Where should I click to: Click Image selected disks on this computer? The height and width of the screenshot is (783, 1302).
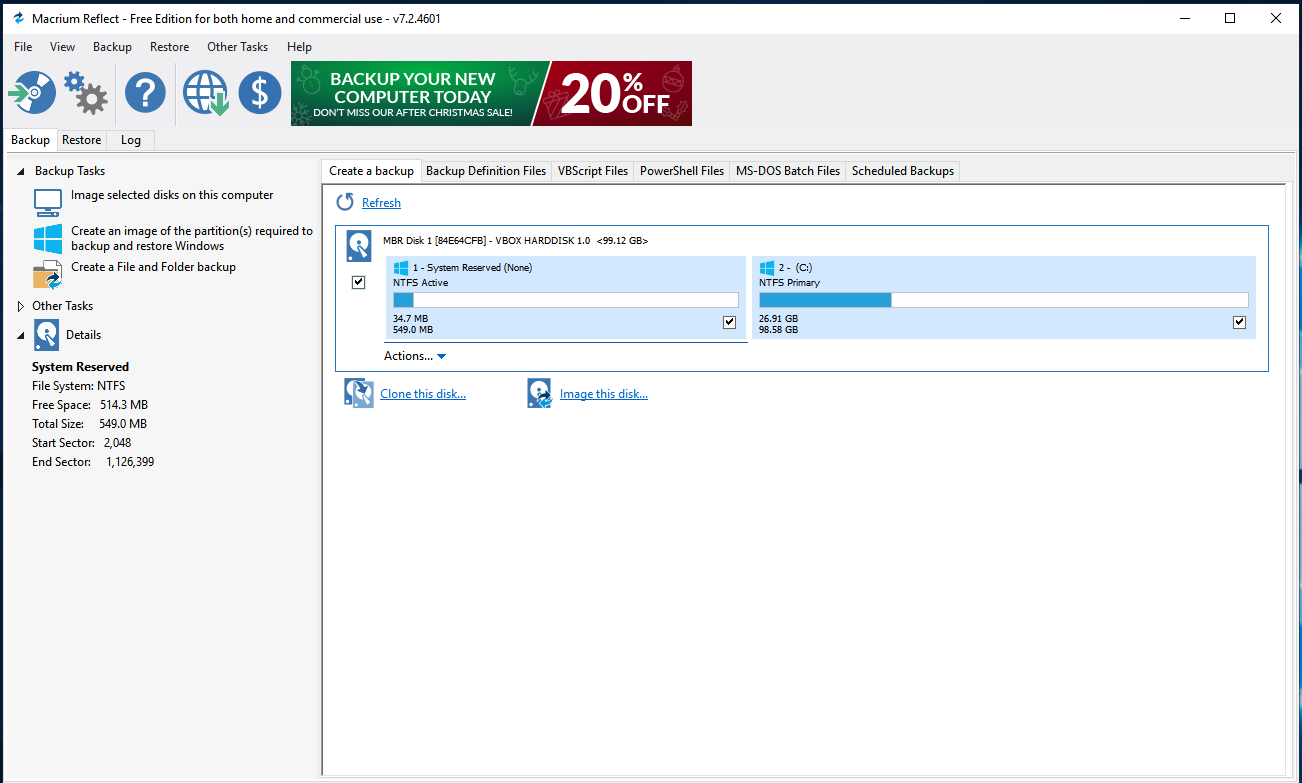(x=172, y=195)
